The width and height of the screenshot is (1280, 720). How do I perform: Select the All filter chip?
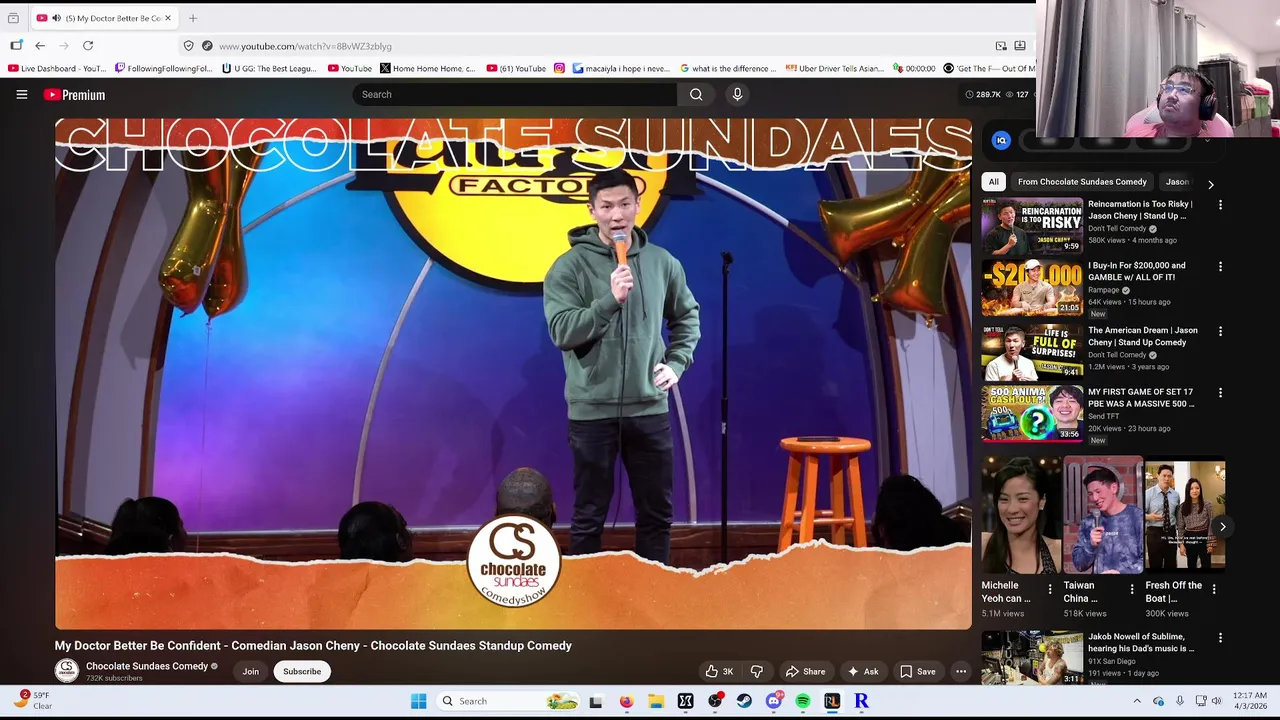click(x=993, y=182)
